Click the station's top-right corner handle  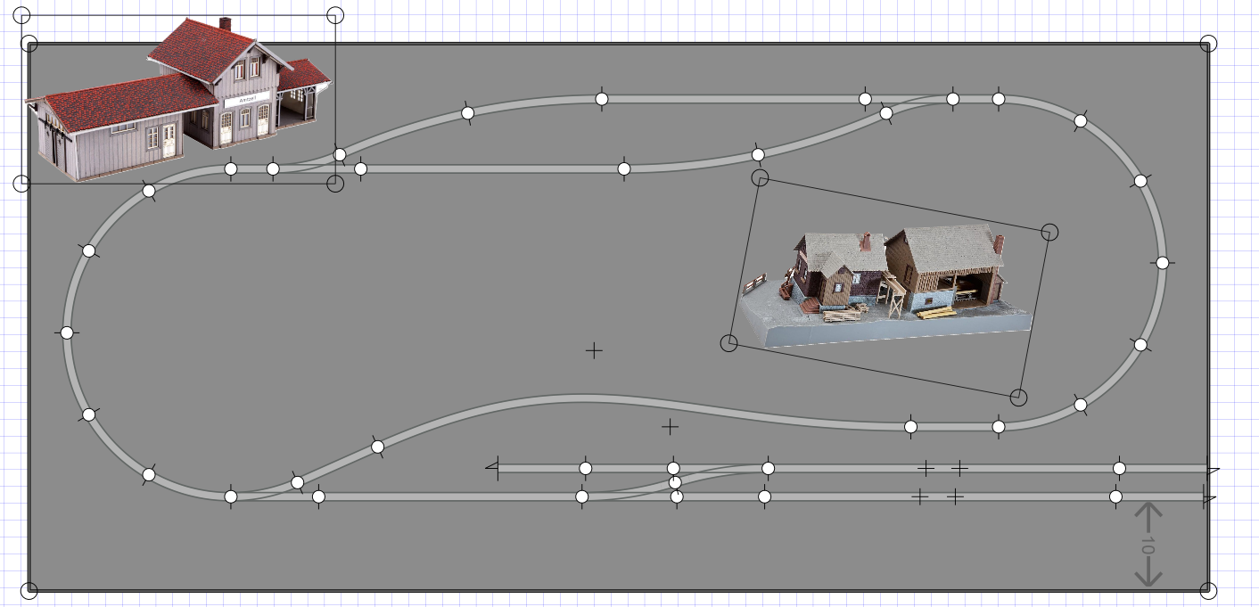point(336,15)
